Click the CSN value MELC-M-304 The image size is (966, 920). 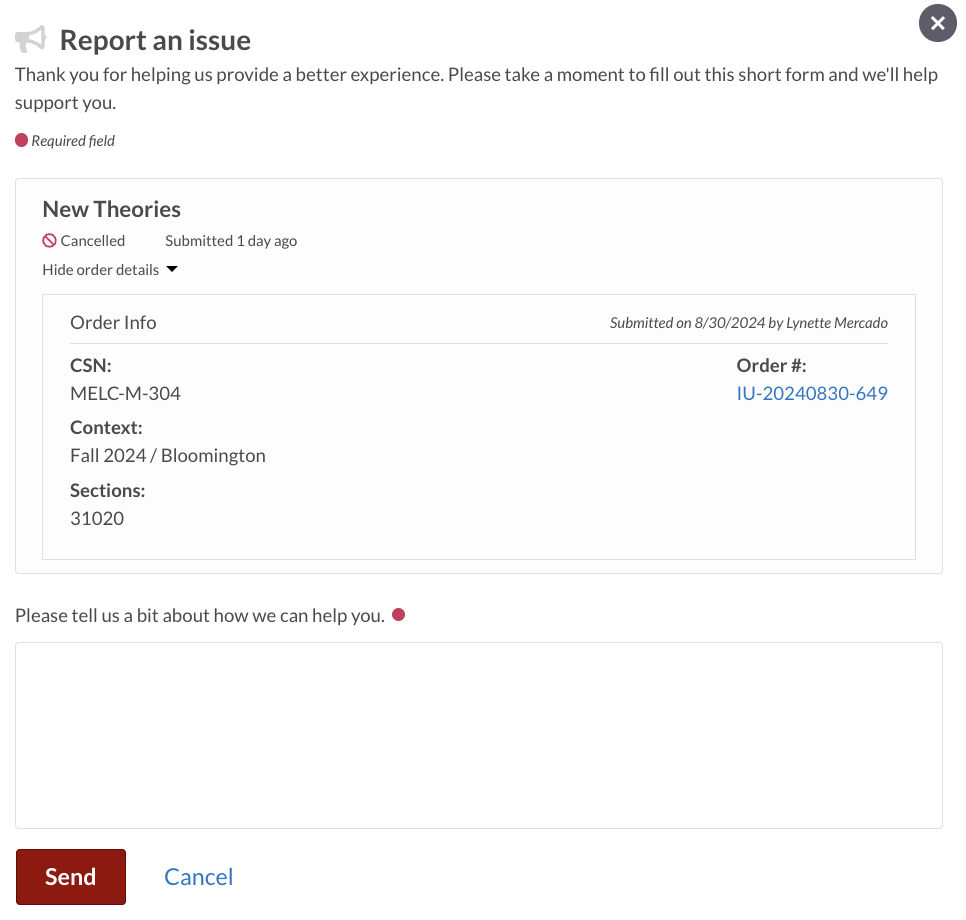(125, 393)
